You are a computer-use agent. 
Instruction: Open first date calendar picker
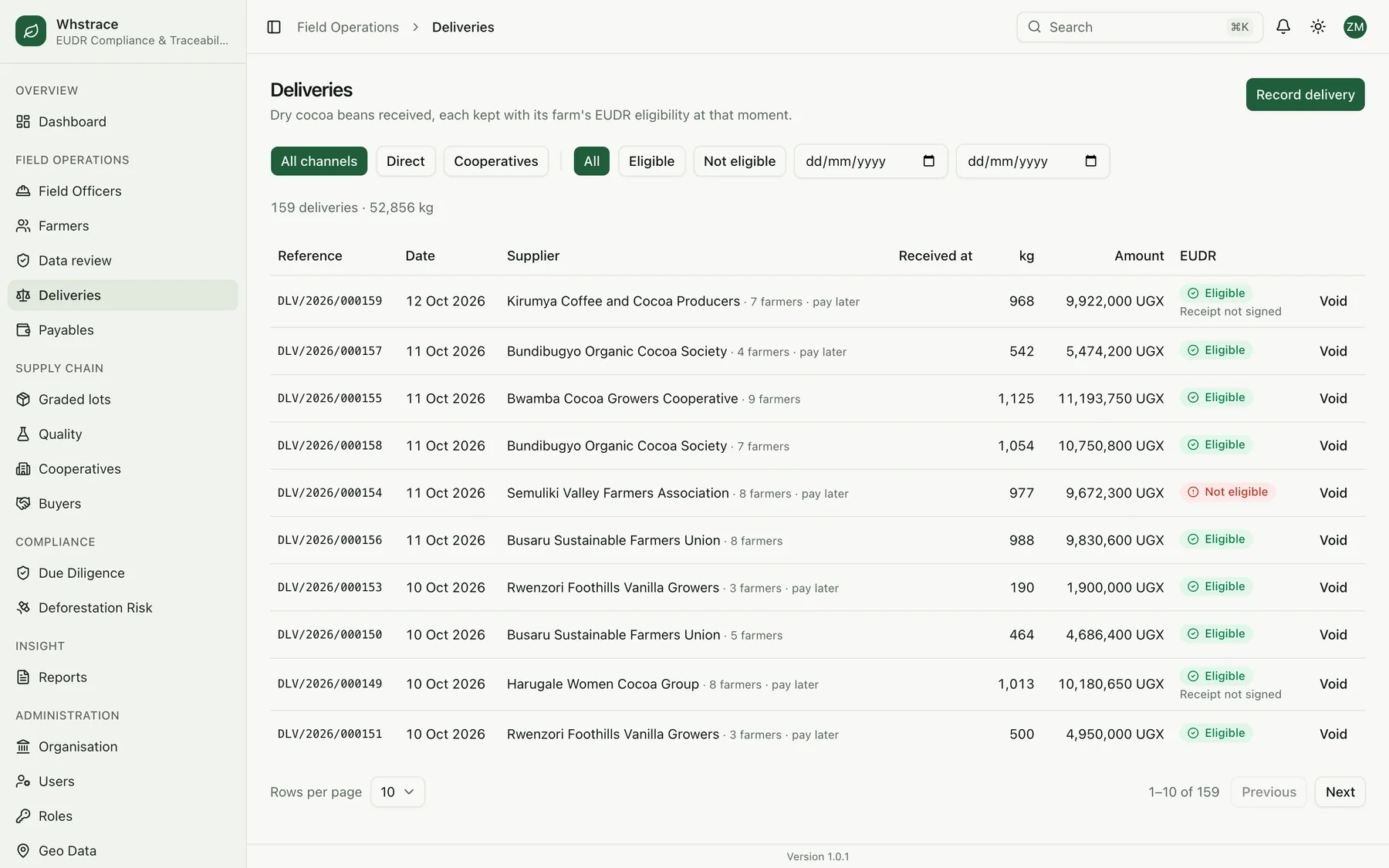929,161
